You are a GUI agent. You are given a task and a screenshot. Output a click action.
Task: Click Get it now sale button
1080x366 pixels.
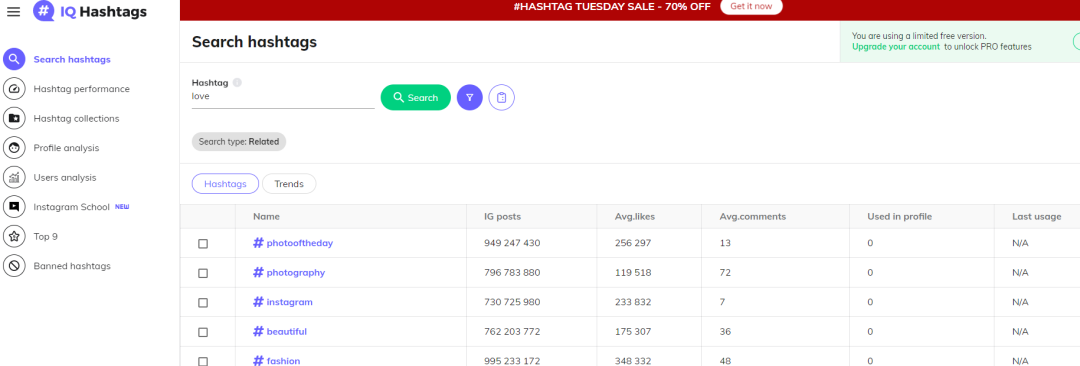point(751,7)
